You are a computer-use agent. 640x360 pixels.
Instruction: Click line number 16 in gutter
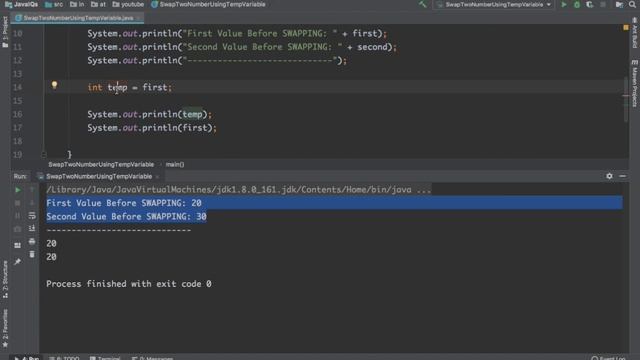point(18,114)
